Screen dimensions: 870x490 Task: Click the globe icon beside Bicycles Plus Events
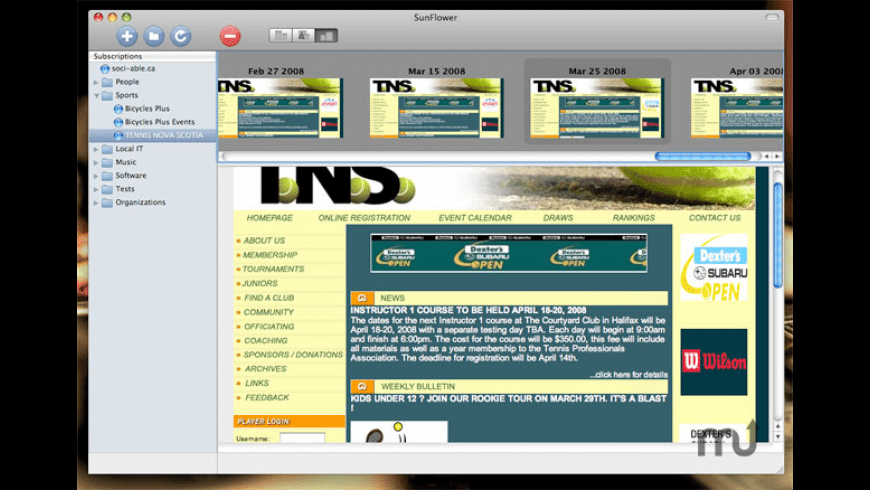point(118,122)
